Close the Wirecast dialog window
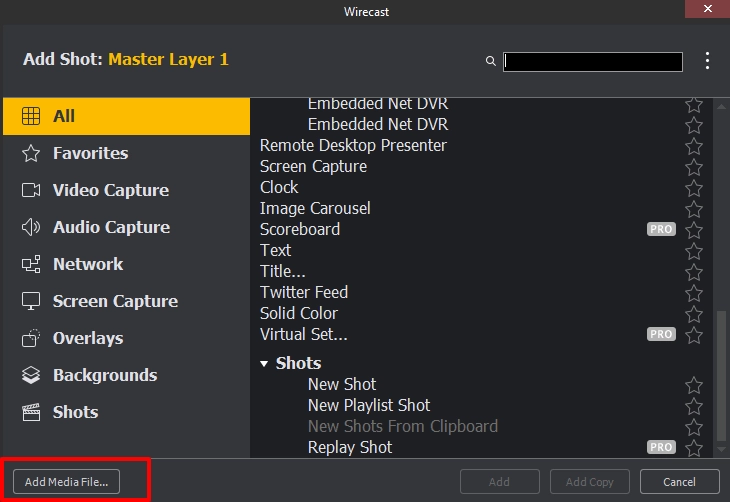This screenshot has height=502, width=730. [707, 9]
